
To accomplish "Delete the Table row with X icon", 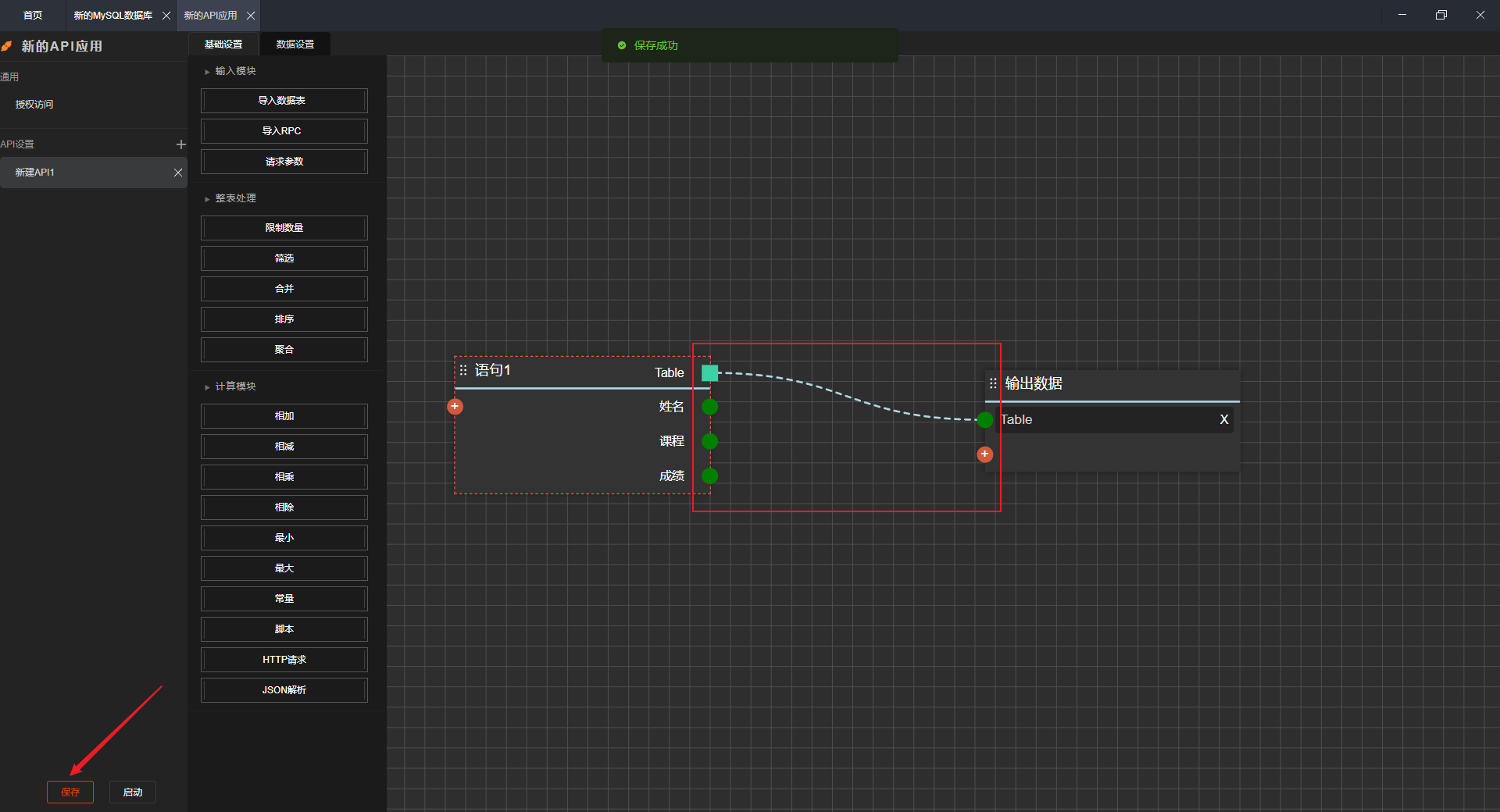I will pyautogui.click(x=1223, y=419).
